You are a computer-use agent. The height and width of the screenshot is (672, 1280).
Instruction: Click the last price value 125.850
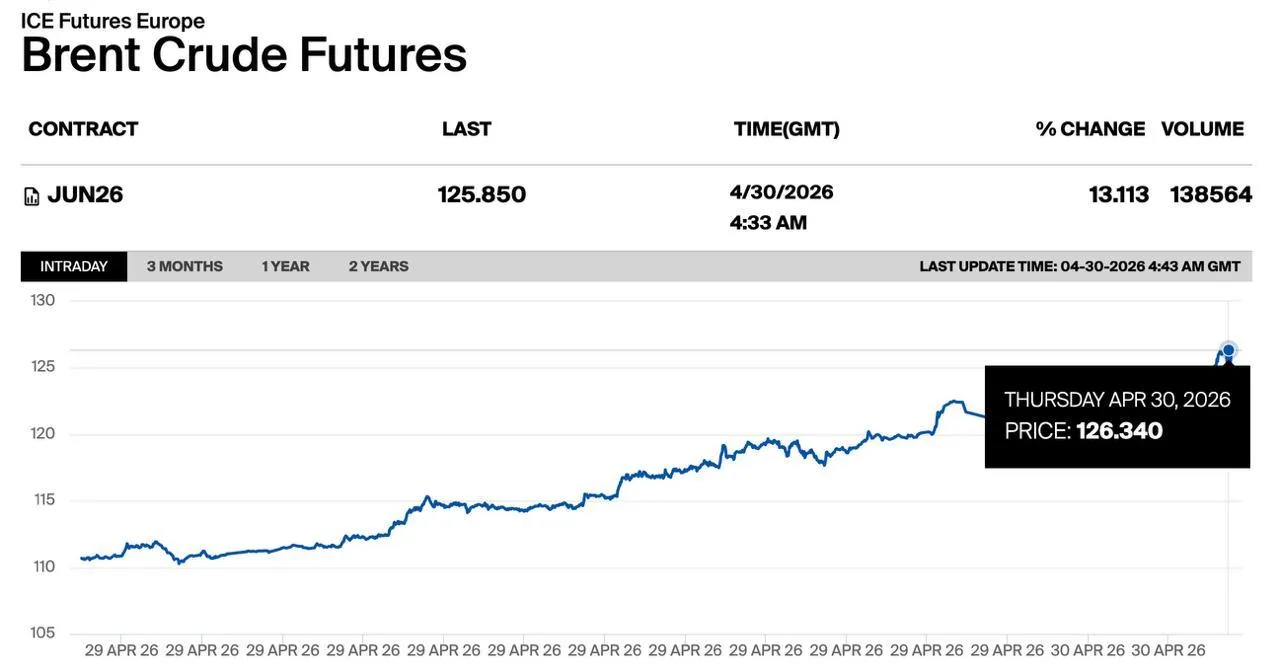[x=482, y=194]
